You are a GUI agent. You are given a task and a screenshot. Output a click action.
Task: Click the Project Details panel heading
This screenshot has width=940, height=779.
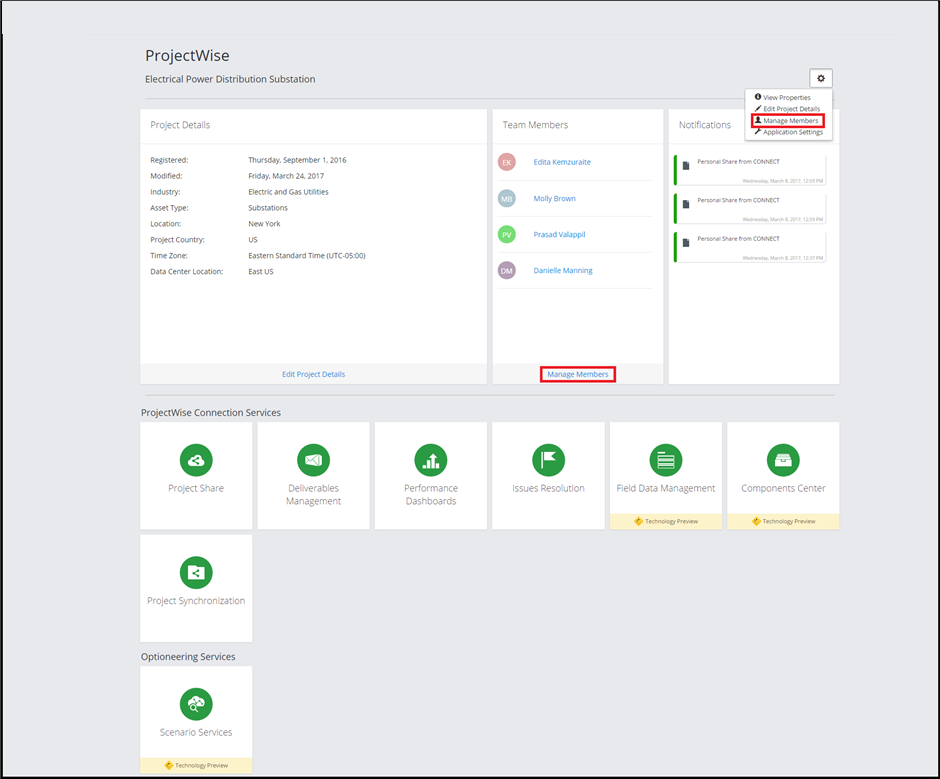coord(180,125)
